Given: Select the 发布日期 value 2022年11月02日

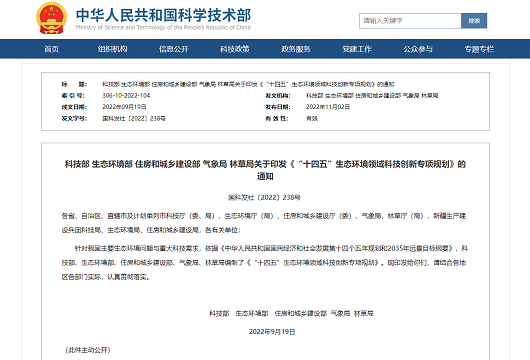Looking at the screenshot, I should click(328, 107).
